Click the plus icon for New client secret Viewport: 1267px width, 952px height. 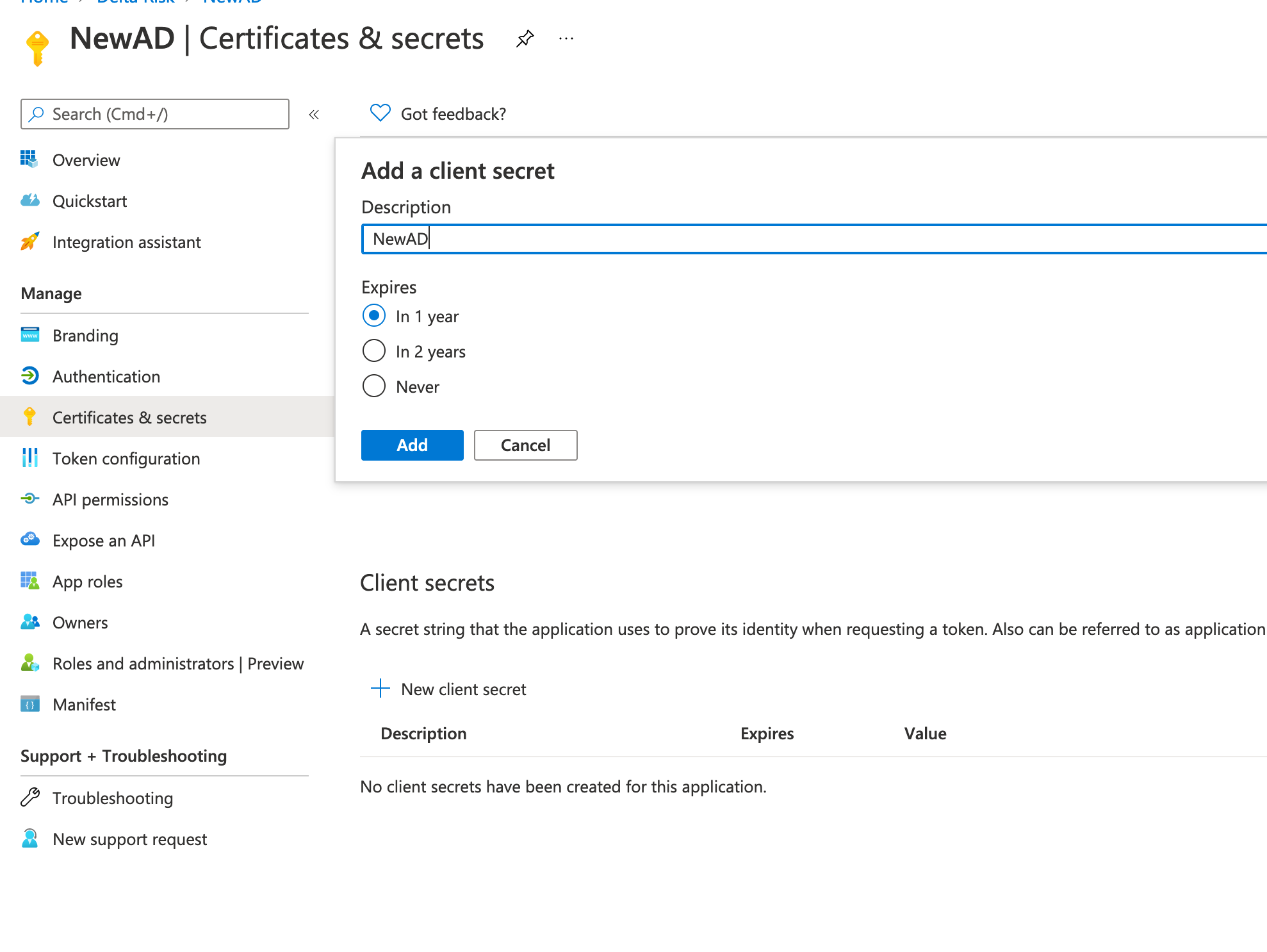(x=380, y=688)
